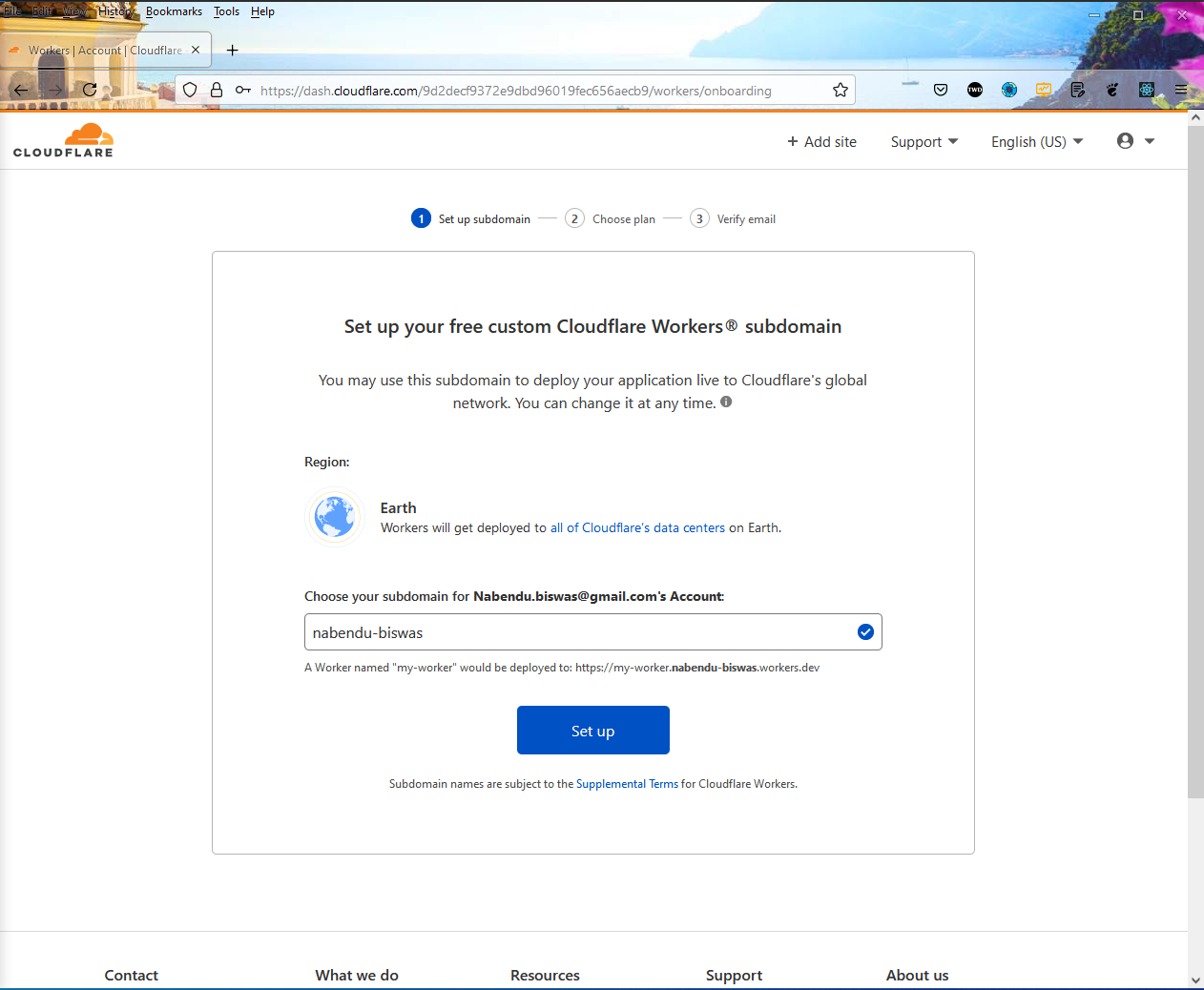This screenshot has width=1204, height=990.
Task: Click the subdomain valid checkmark icon
Action: coord(865,631)
